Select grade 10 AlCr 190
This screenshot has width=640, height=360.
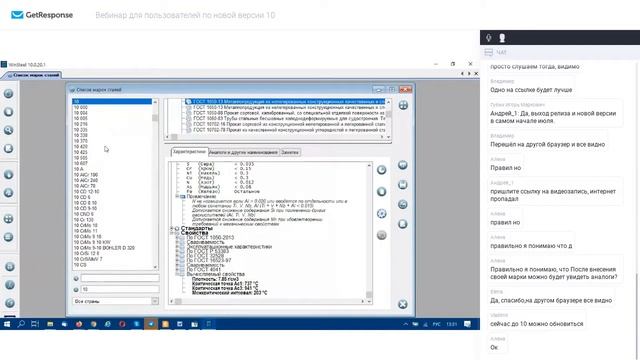pos(86,175)
